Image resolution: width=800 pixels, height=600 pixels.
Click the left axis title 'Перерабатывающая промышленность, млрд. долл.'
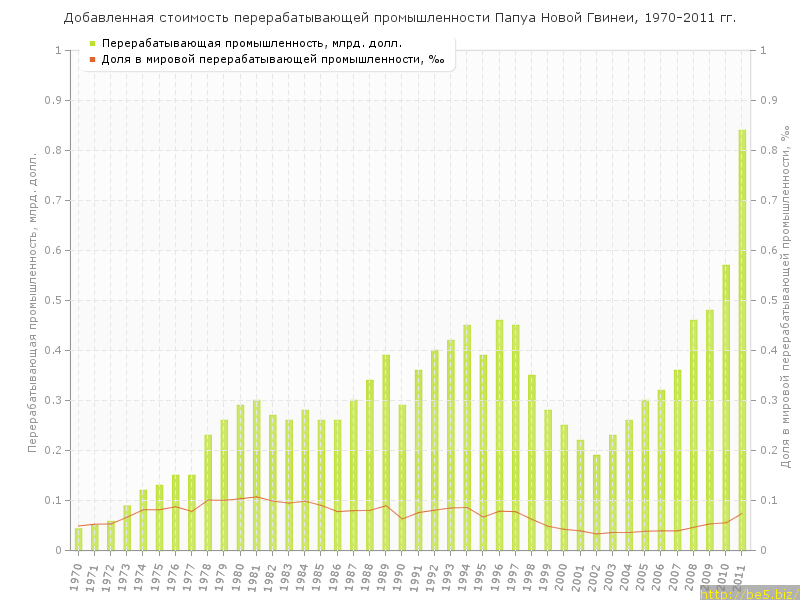pyautogui.click(x=32, y=300)
